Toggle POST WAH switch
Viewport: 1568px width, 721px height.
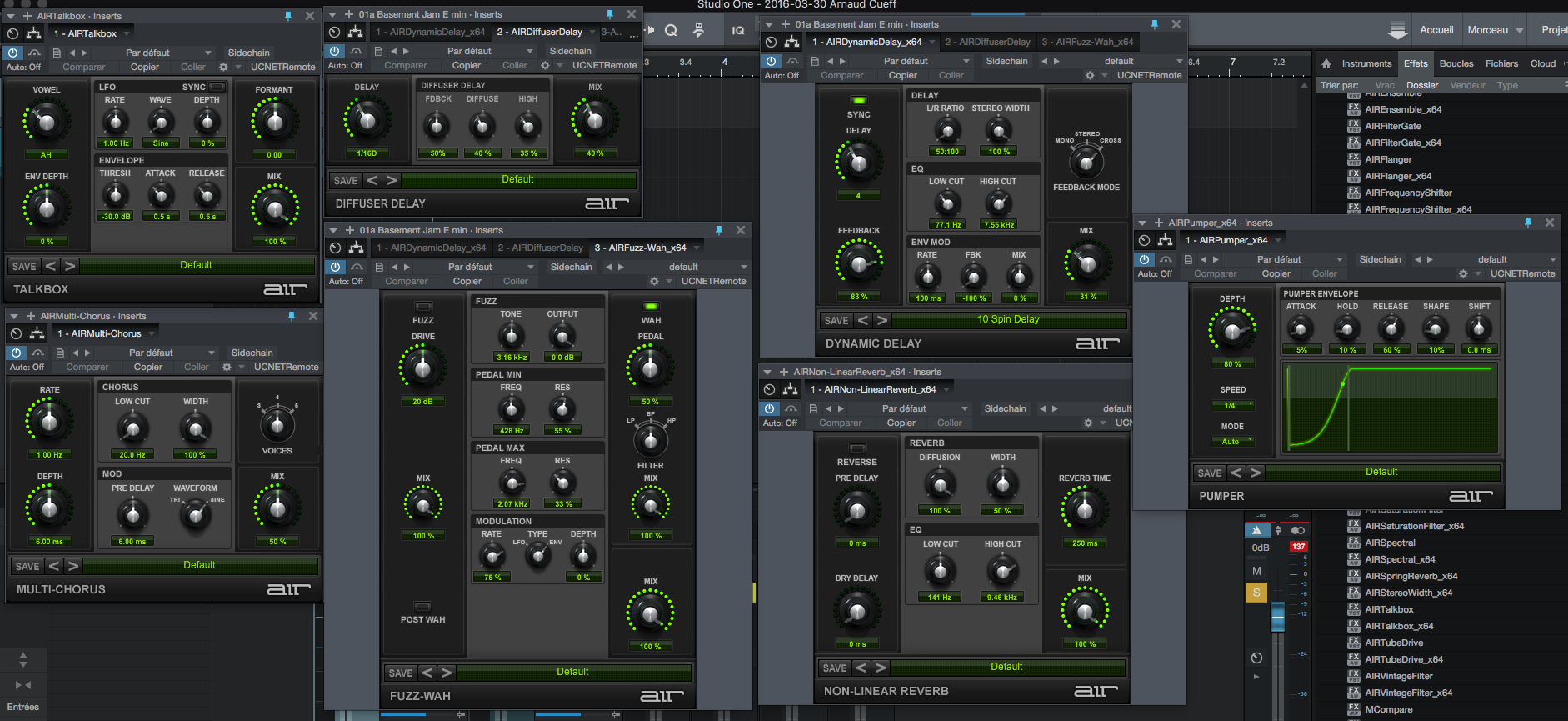click(x=423, y=606)
